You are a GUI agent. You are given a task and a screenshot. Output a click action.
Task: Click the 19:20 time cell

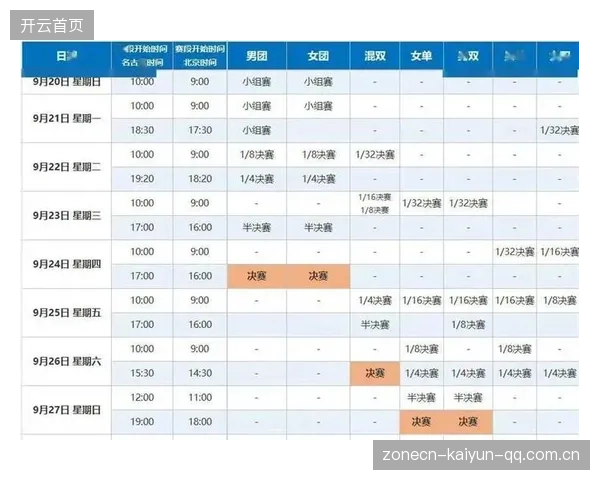tap(142, 179)
